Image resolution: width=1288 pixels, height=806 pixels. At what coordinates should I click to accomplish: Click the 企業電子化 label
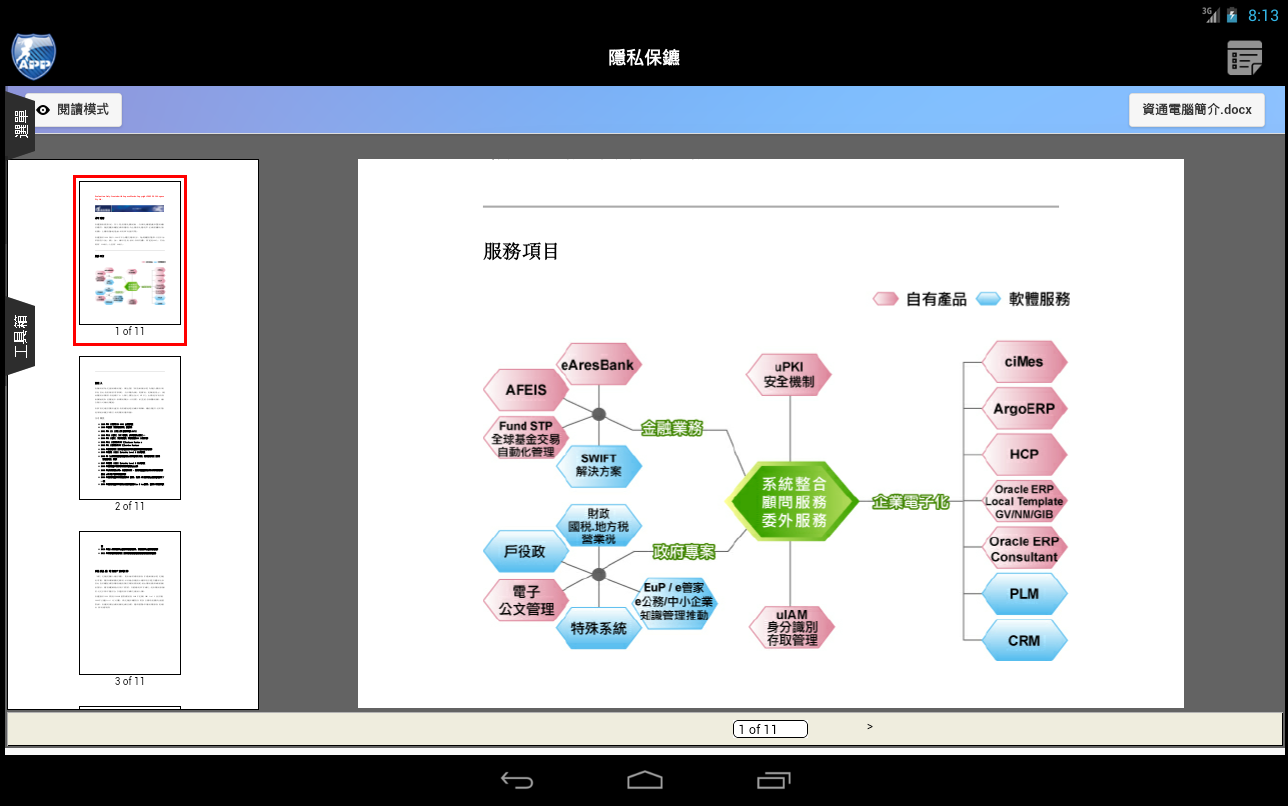pos(910,502)
